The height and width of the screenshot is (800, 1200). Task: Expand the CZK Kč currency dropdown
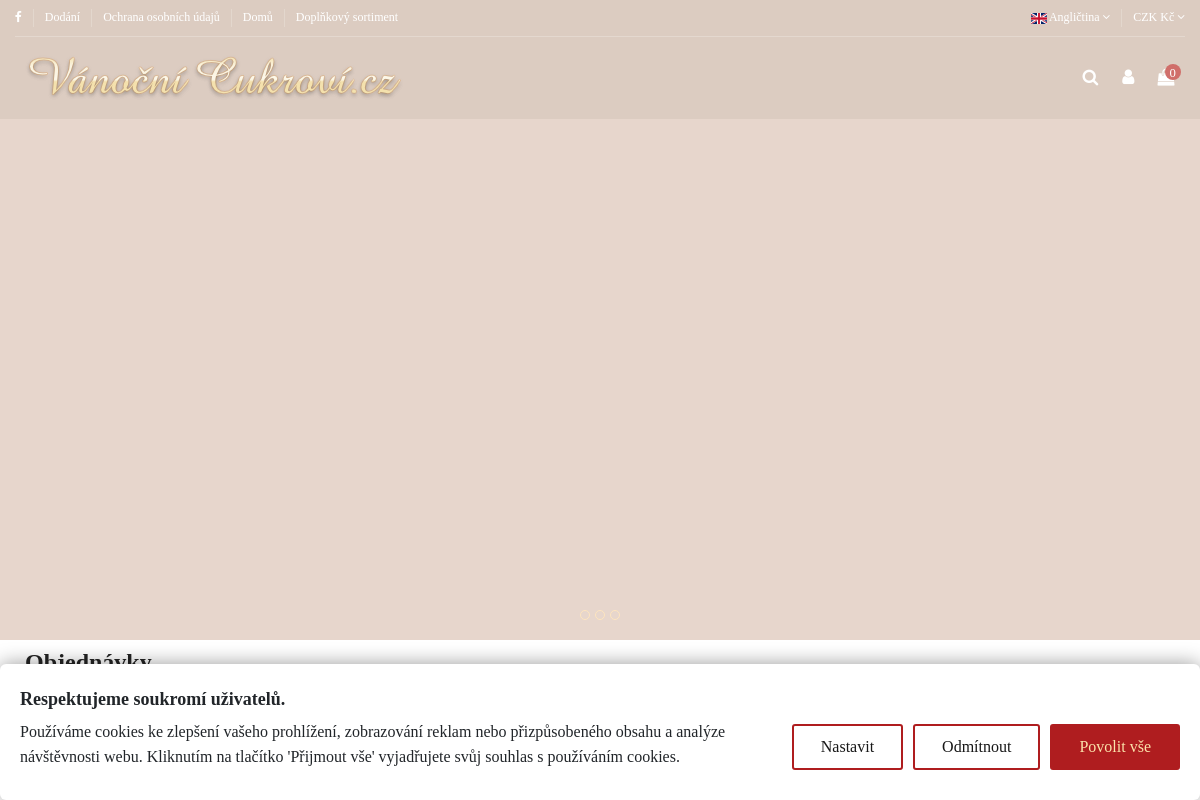pyautogui.click(x=1158, y=17)
